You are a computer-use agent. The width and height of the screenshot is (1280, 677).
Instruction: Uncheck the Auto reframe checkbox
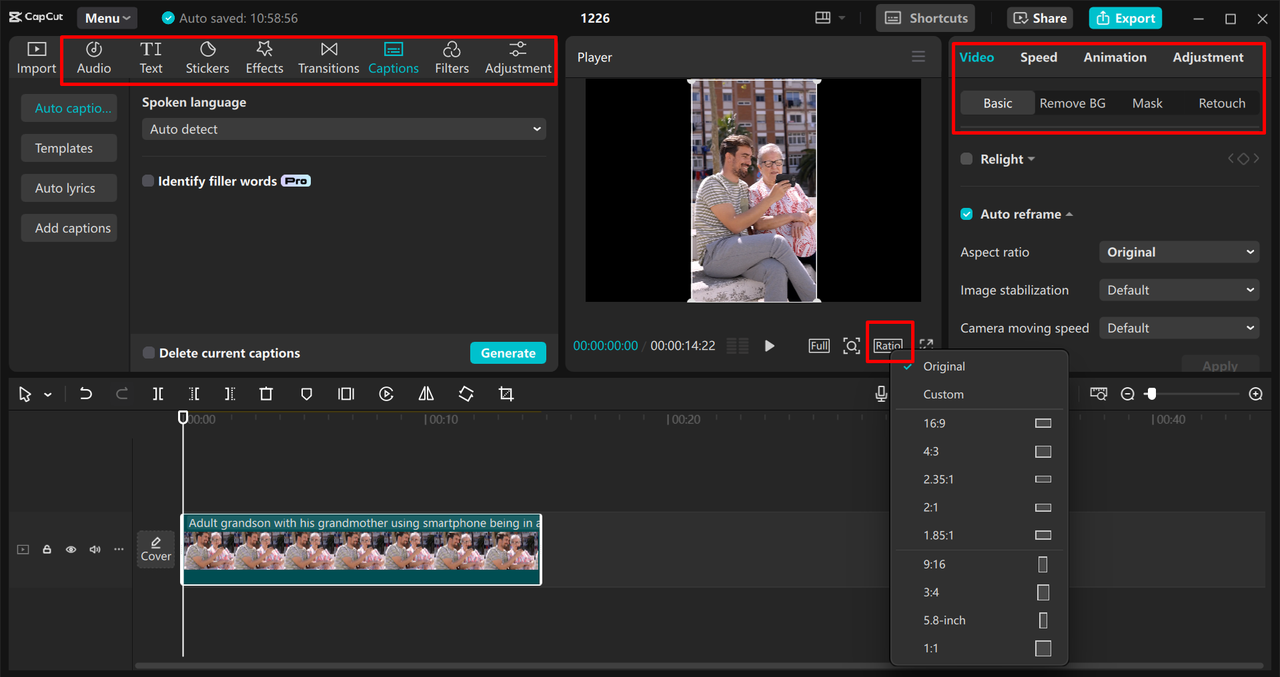pyautogui.click(x=966, y=214)
